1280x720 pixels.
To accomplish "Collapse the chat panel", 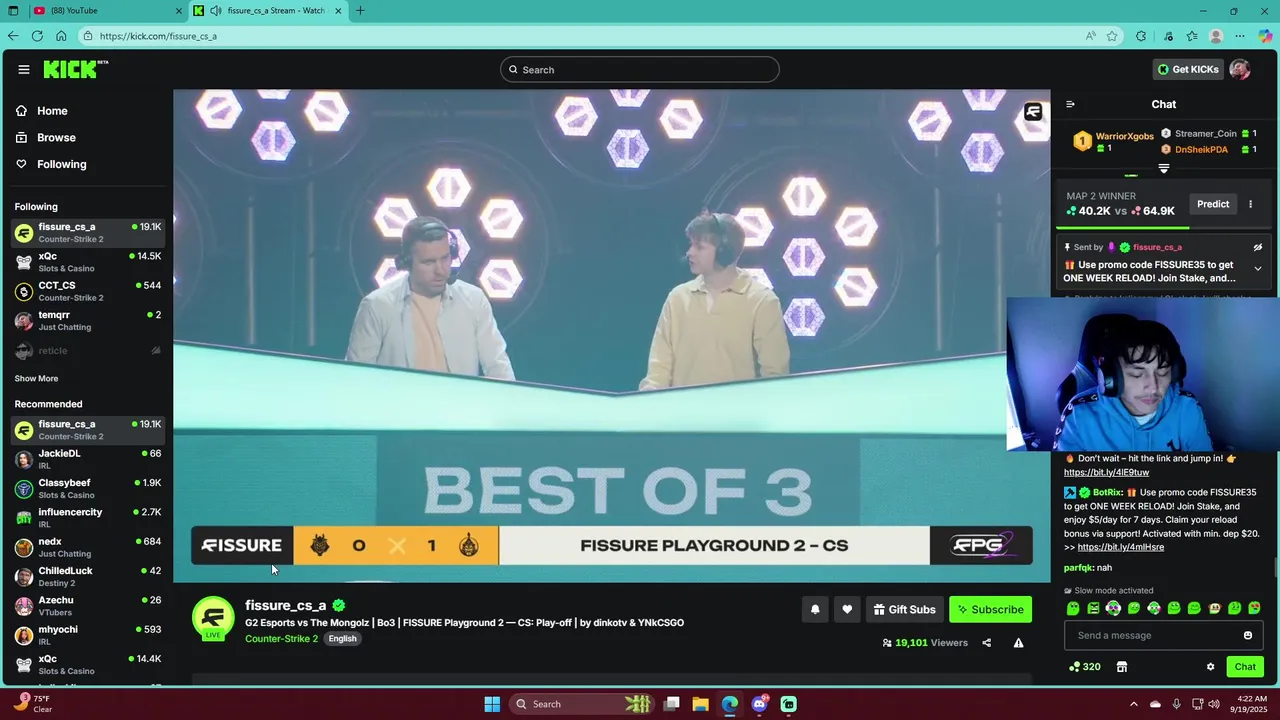I will click(1070, 104).
